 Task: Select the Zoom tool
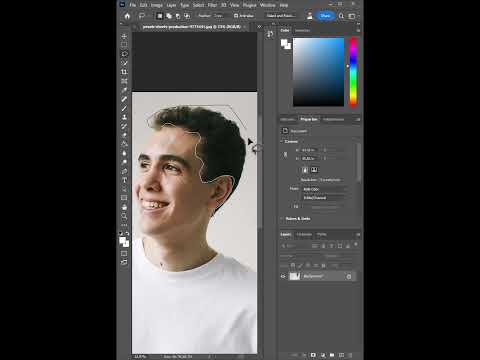tap(124, 216)
